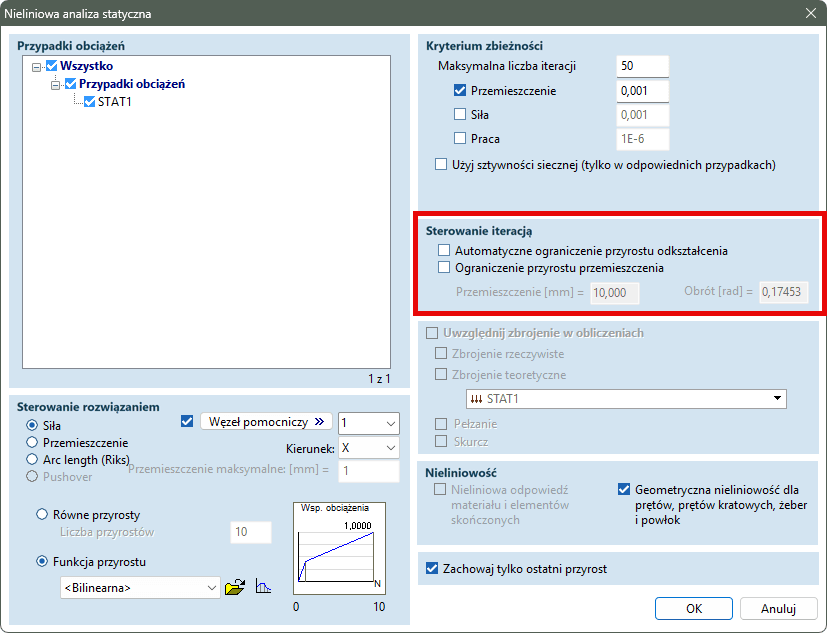Click the Anuluj button
The width and height of the screenshot is (827, 633).
tap(777, 608)
